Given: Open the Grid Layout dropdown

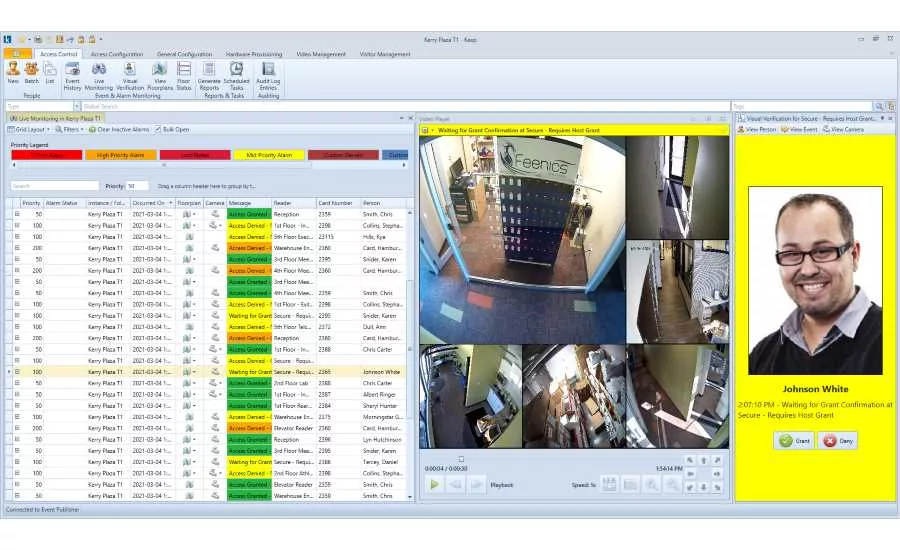Looking at the screenshot, I should click(29, 130).
